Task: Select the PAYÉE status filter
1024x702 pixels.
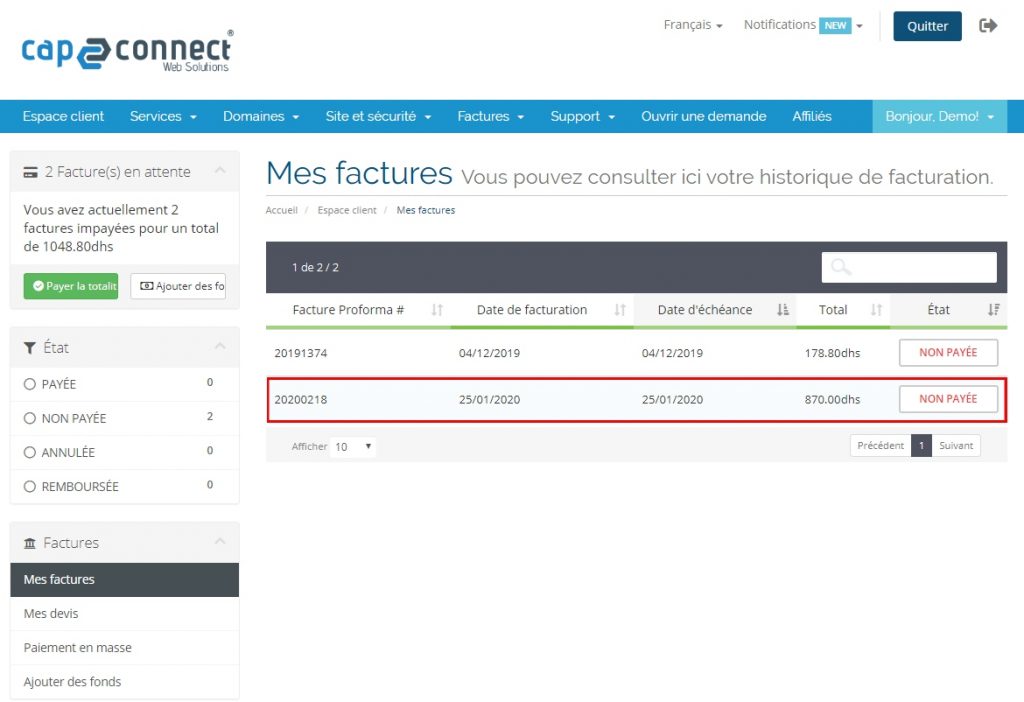Action: click(30, 384)
